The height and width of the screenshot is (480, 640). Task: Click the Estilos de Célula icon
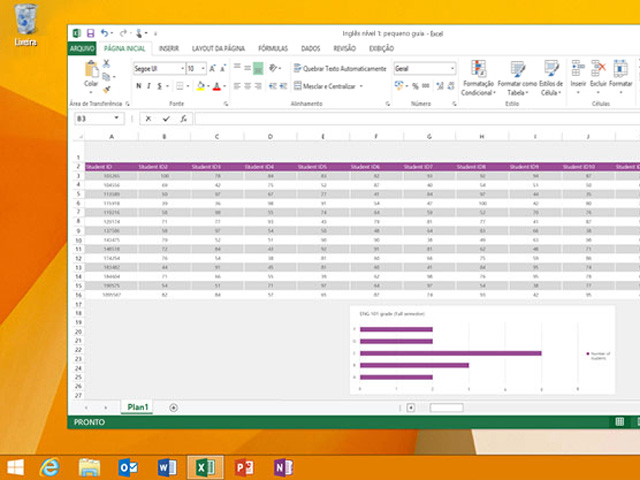click(551, 69)
